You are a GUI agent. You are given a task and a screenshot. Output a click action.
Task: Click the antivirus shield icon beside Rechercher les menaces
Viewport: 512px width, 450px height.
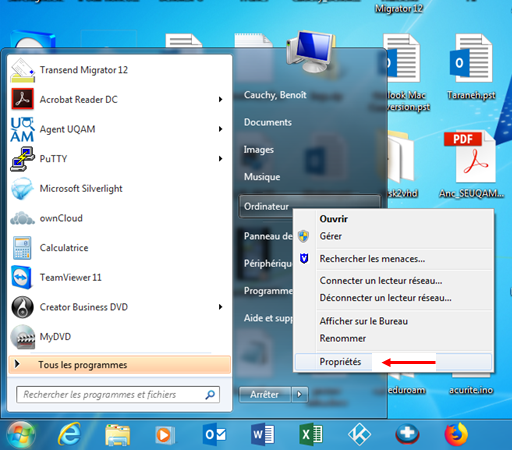[304, 258]
